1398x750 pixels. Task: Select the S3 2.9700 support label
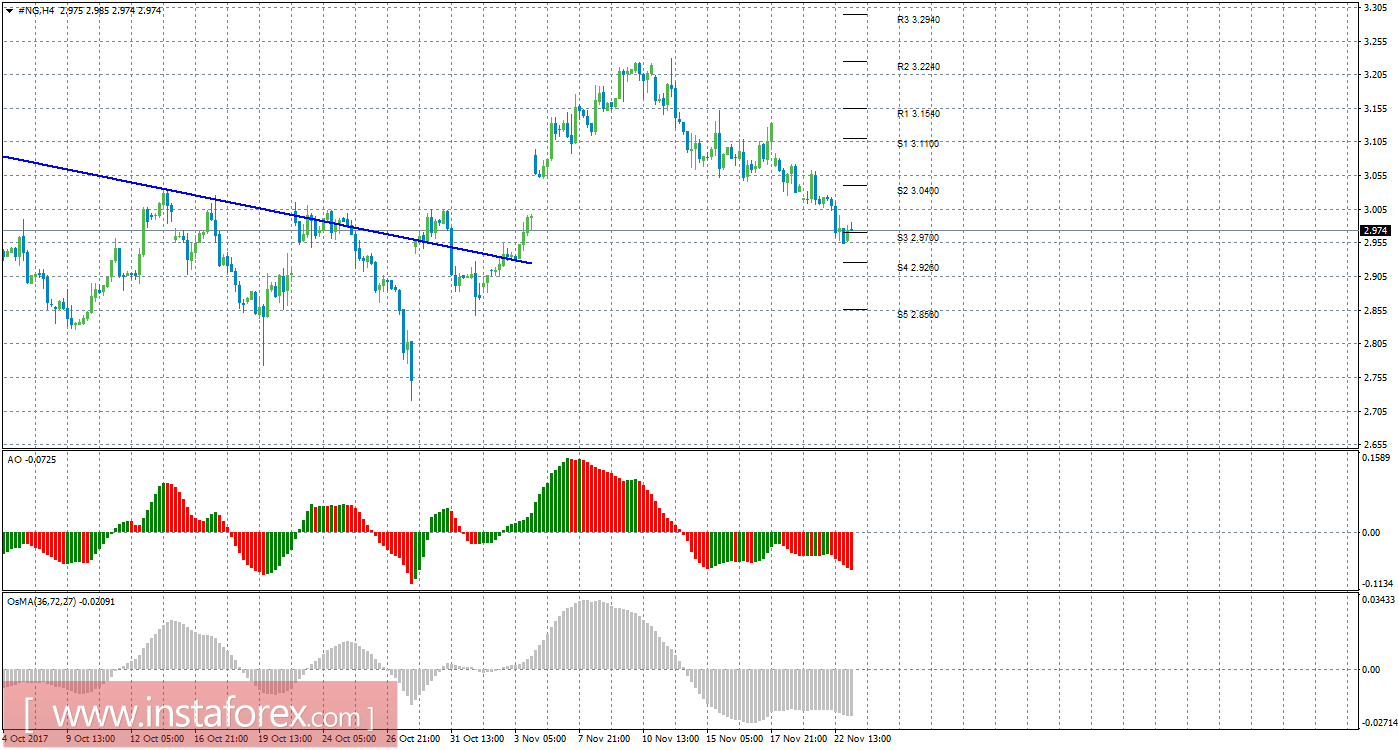918,238
